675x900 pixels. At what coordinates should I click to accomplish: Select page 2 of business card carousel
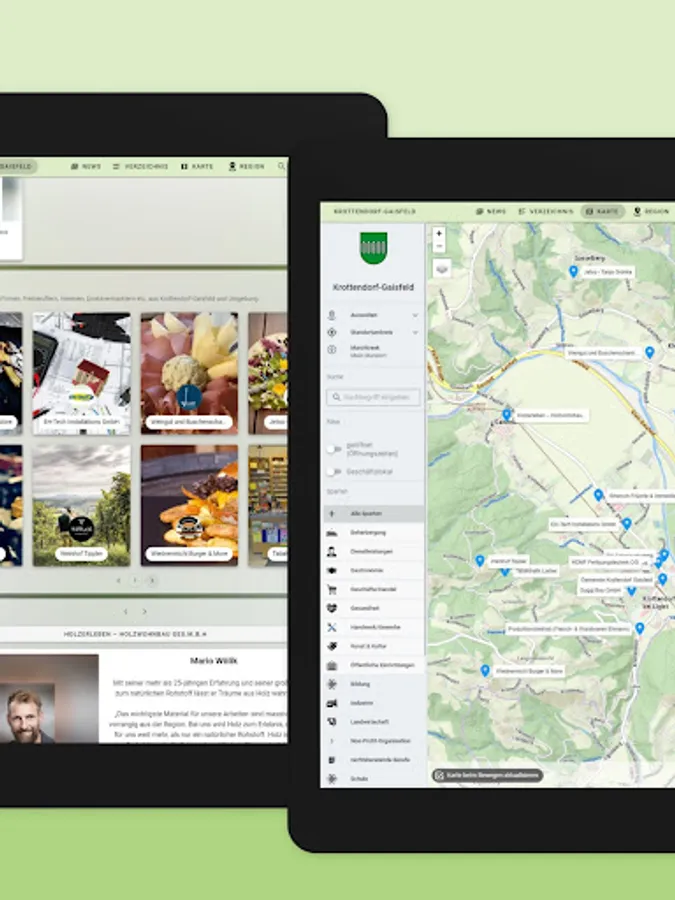tap(152, 580)
